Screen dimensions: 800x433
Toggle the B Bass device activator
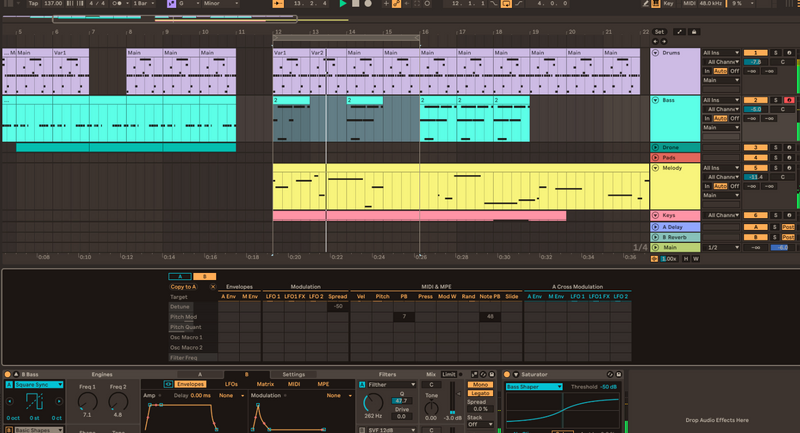tap(8, 374)
